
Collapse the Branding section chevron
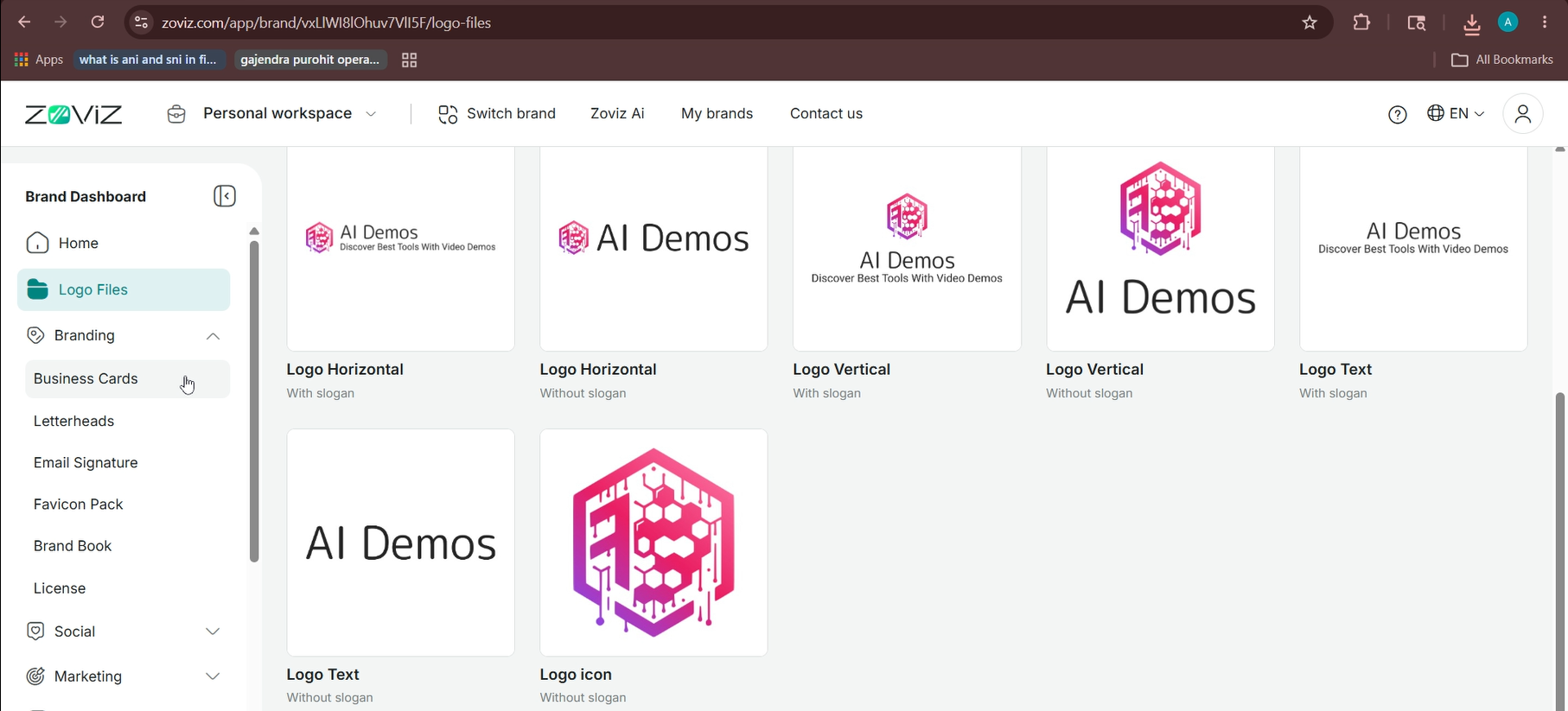(213, 336)
